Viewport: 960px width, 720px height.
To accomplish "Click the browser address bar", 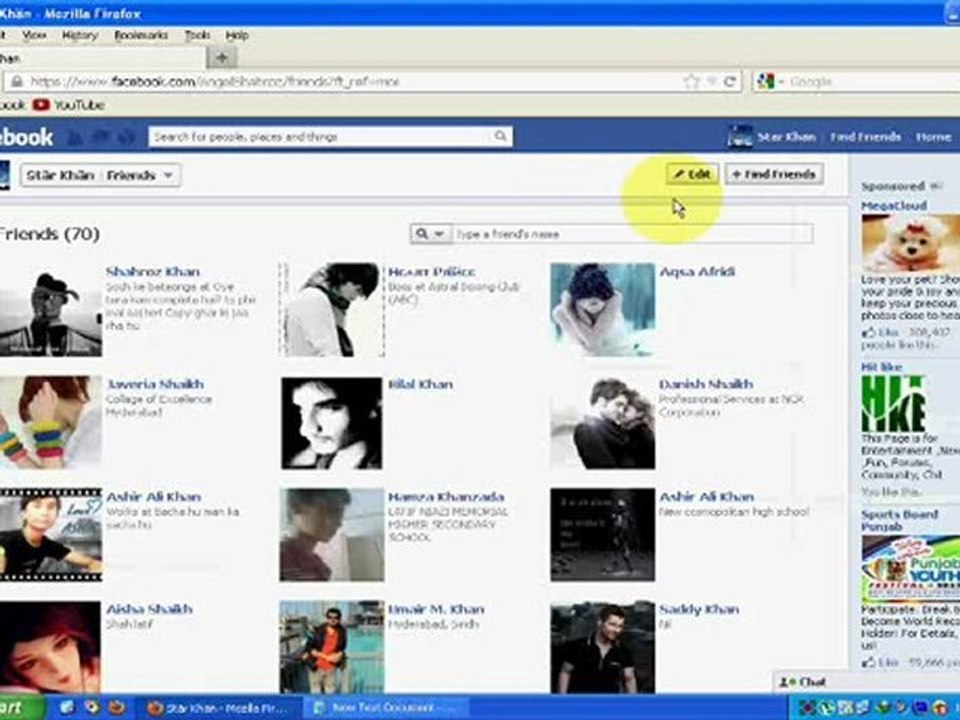I will coord(355,81).
